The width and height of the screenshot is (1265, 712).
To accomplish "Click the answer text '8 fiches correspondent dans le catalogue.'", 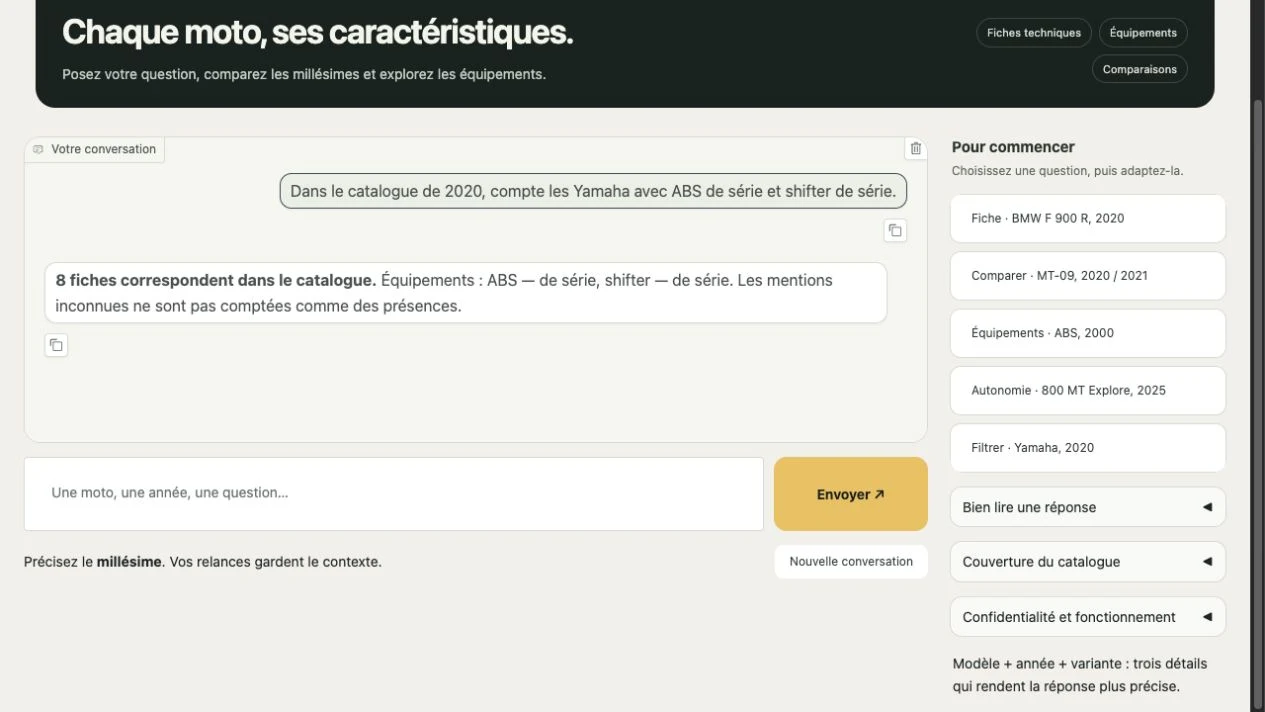I will [x=216, y=280].
